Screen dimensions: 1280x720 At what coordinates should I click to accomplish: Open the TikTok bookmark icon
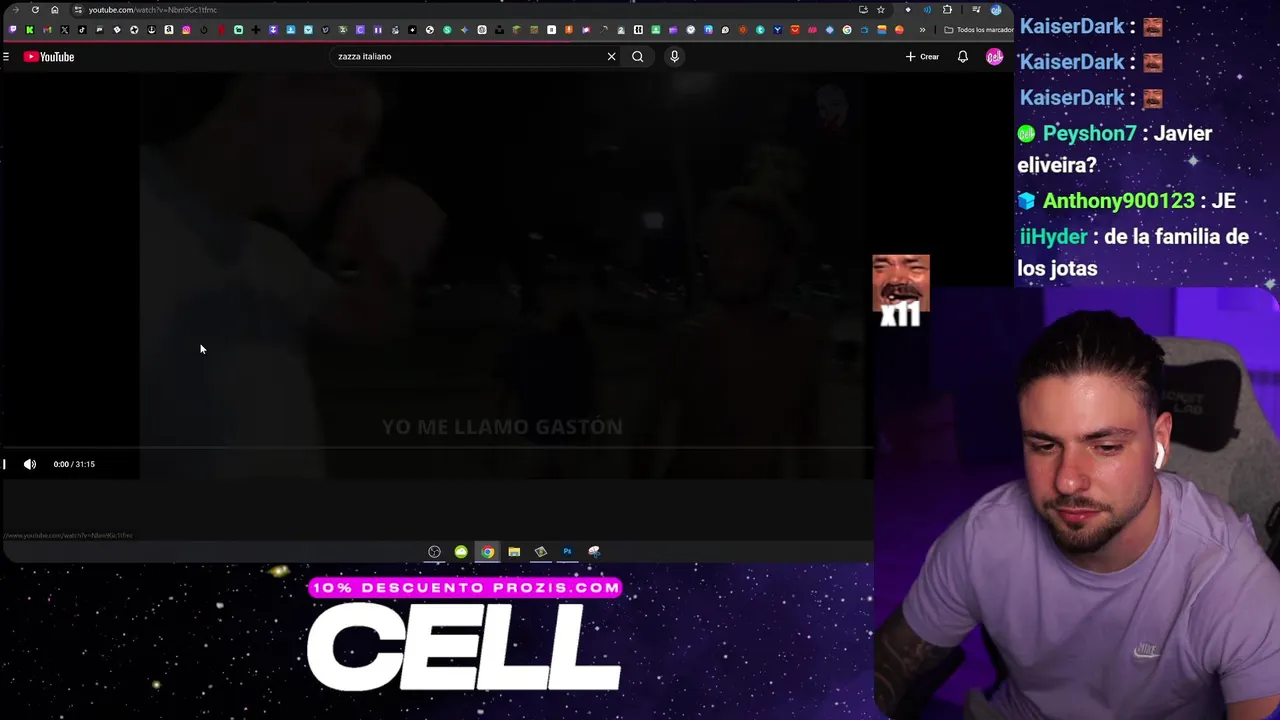point(82,30)
